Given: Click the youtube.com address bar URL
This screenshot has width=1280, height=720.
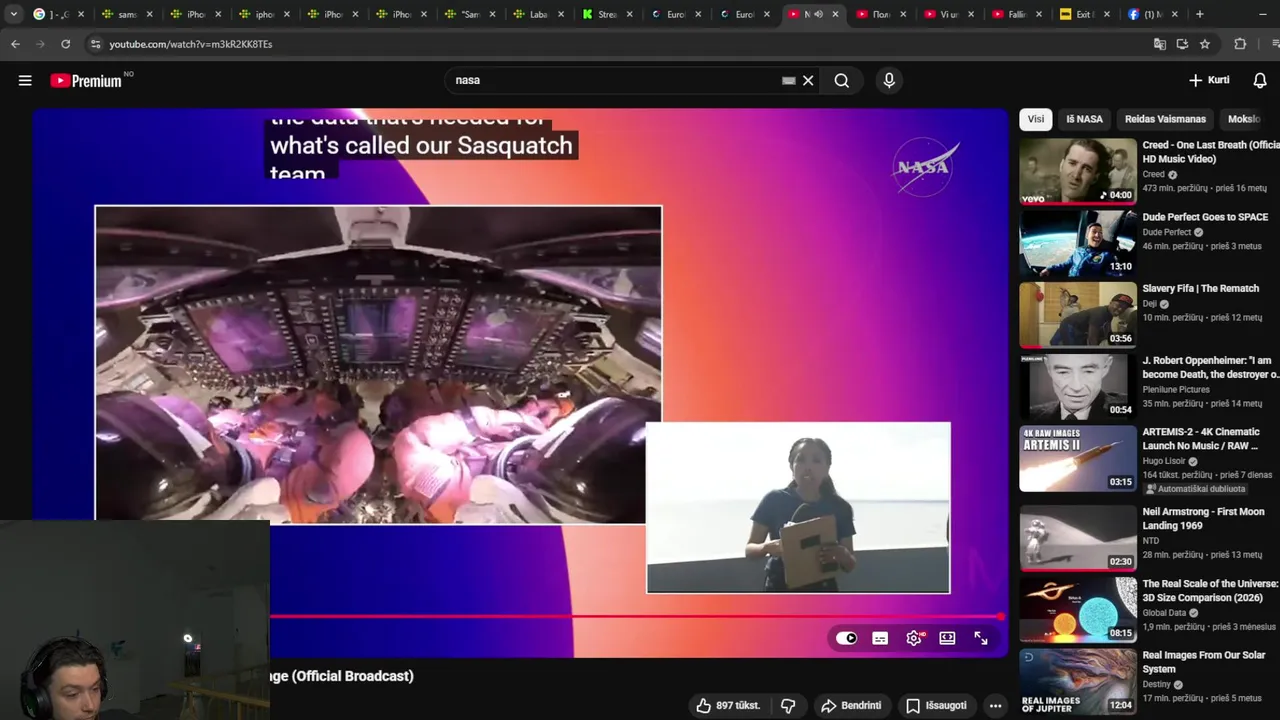Looking at the screenshot, I should tap(190, 45).
